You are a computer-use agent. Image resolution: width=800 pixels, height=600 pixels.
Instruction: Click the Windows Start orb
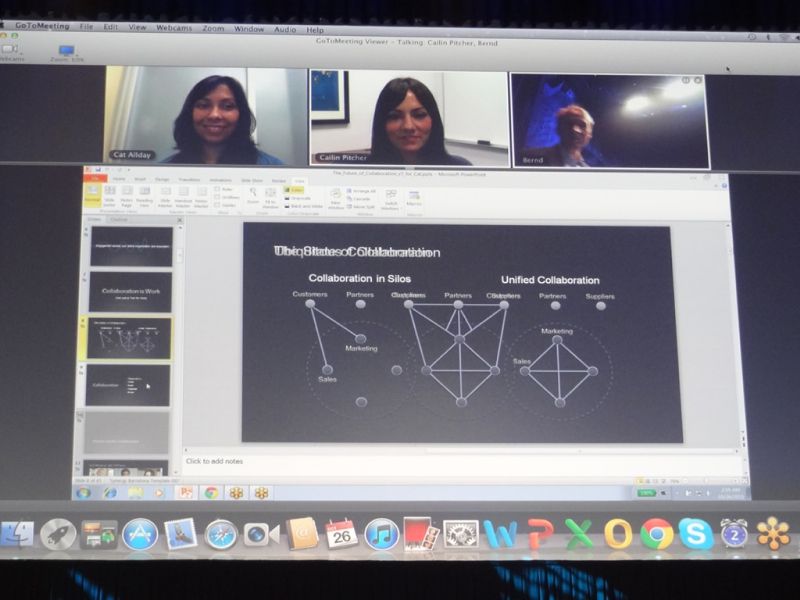click(83, 493)
